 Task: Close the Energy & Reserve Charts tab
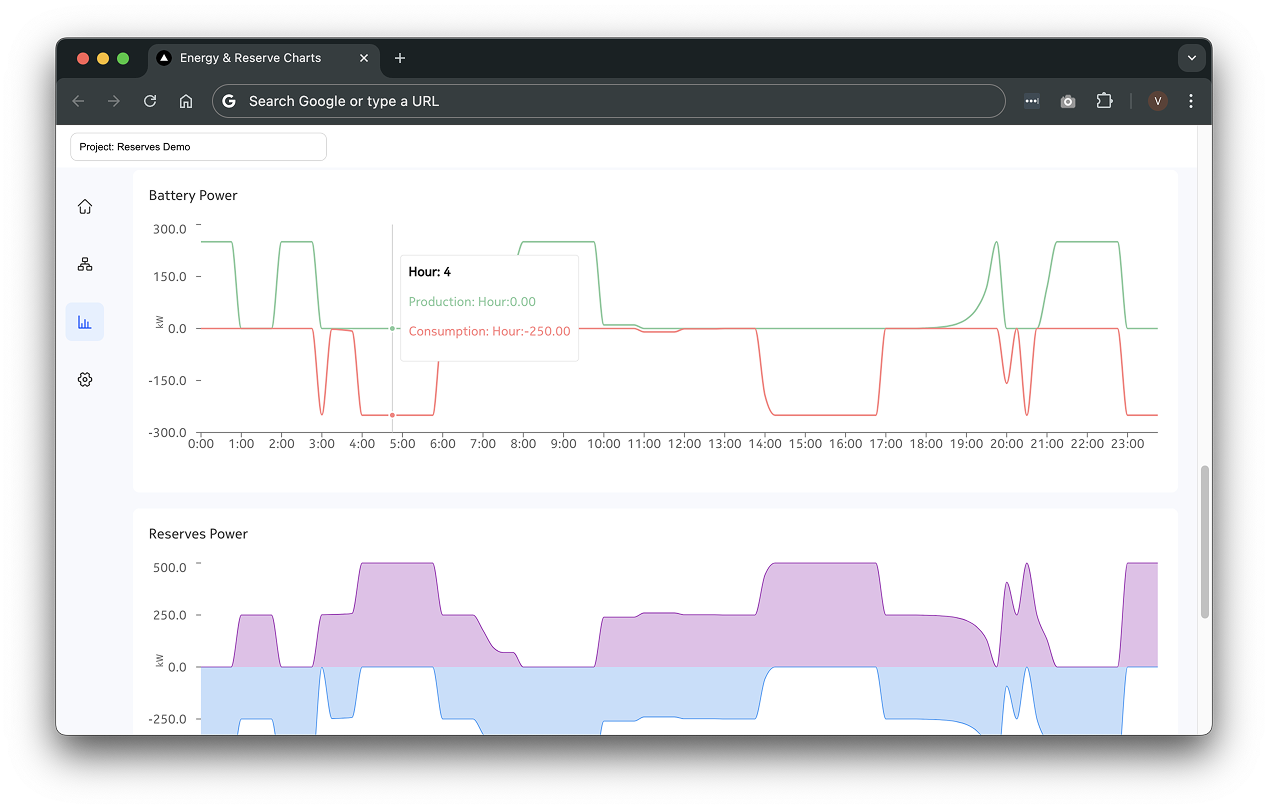tap(364, 58)
